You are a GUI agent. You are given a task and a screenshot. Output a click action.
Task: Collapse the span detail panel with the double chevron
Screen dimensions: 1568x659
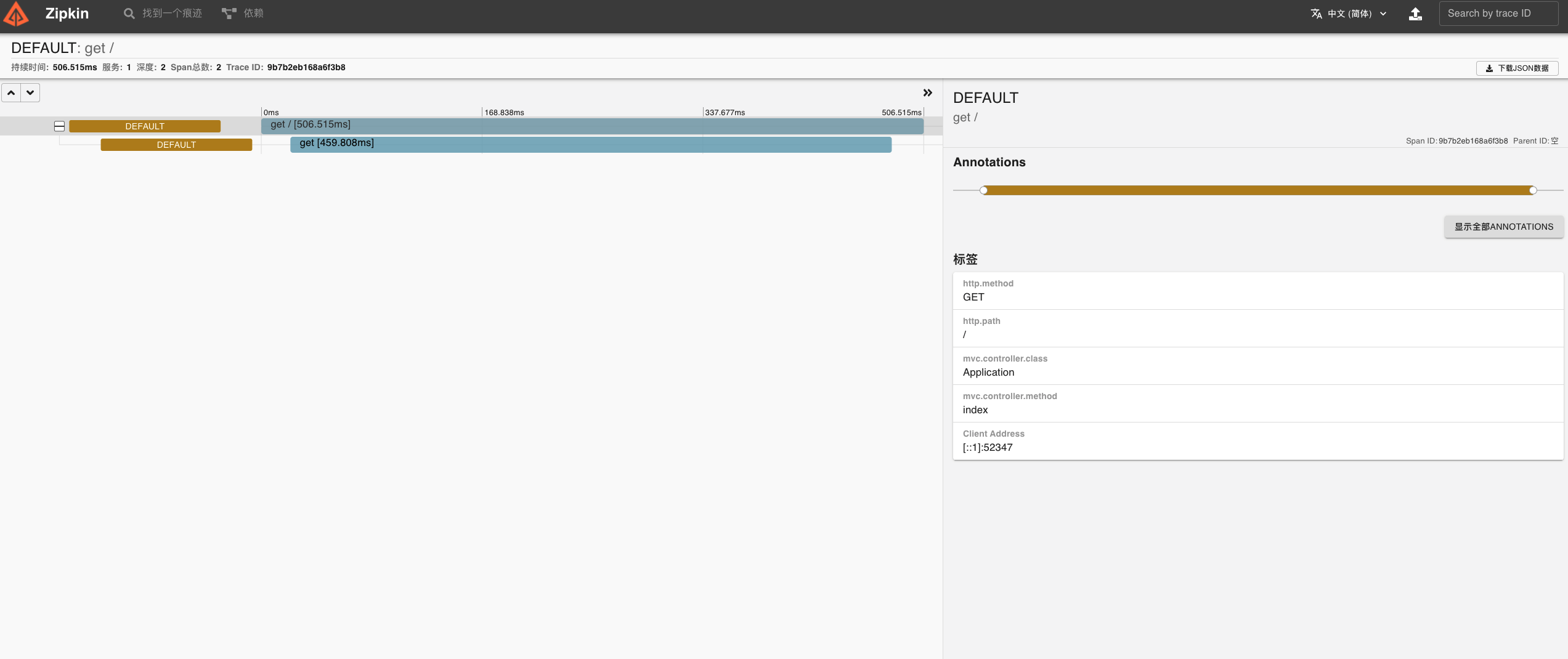[927, 93]
